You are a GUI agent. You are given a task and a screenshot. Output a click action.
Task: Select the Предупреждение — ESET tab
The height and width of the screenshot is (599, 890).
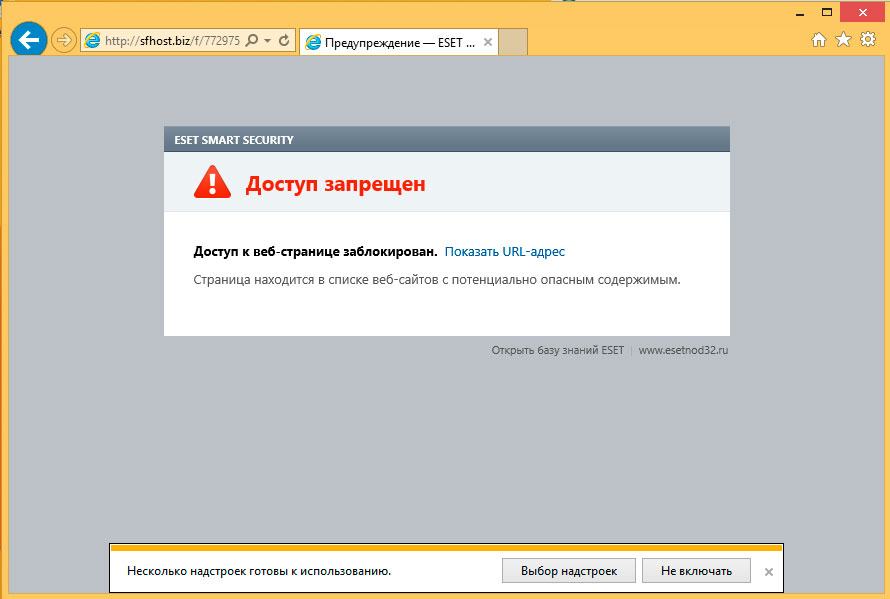[398, 42]
